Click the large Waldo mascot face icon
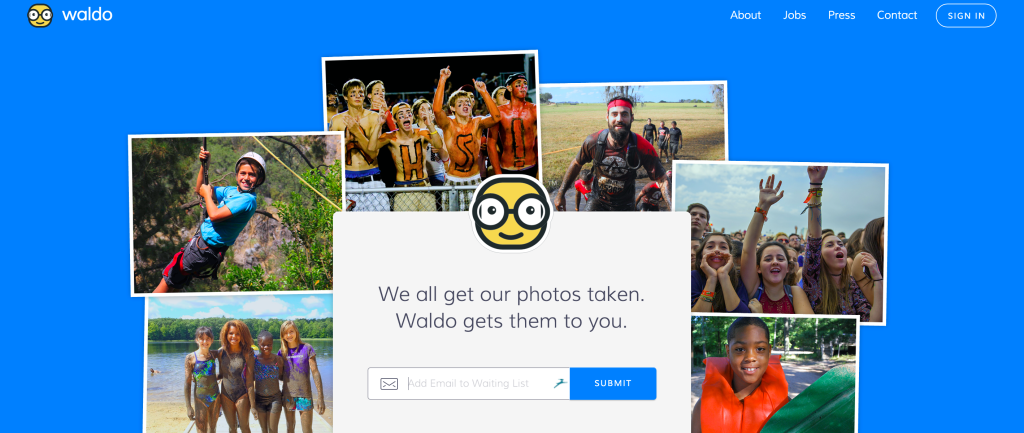Viewport: 1024px width, 433px height. pos(511,213)
